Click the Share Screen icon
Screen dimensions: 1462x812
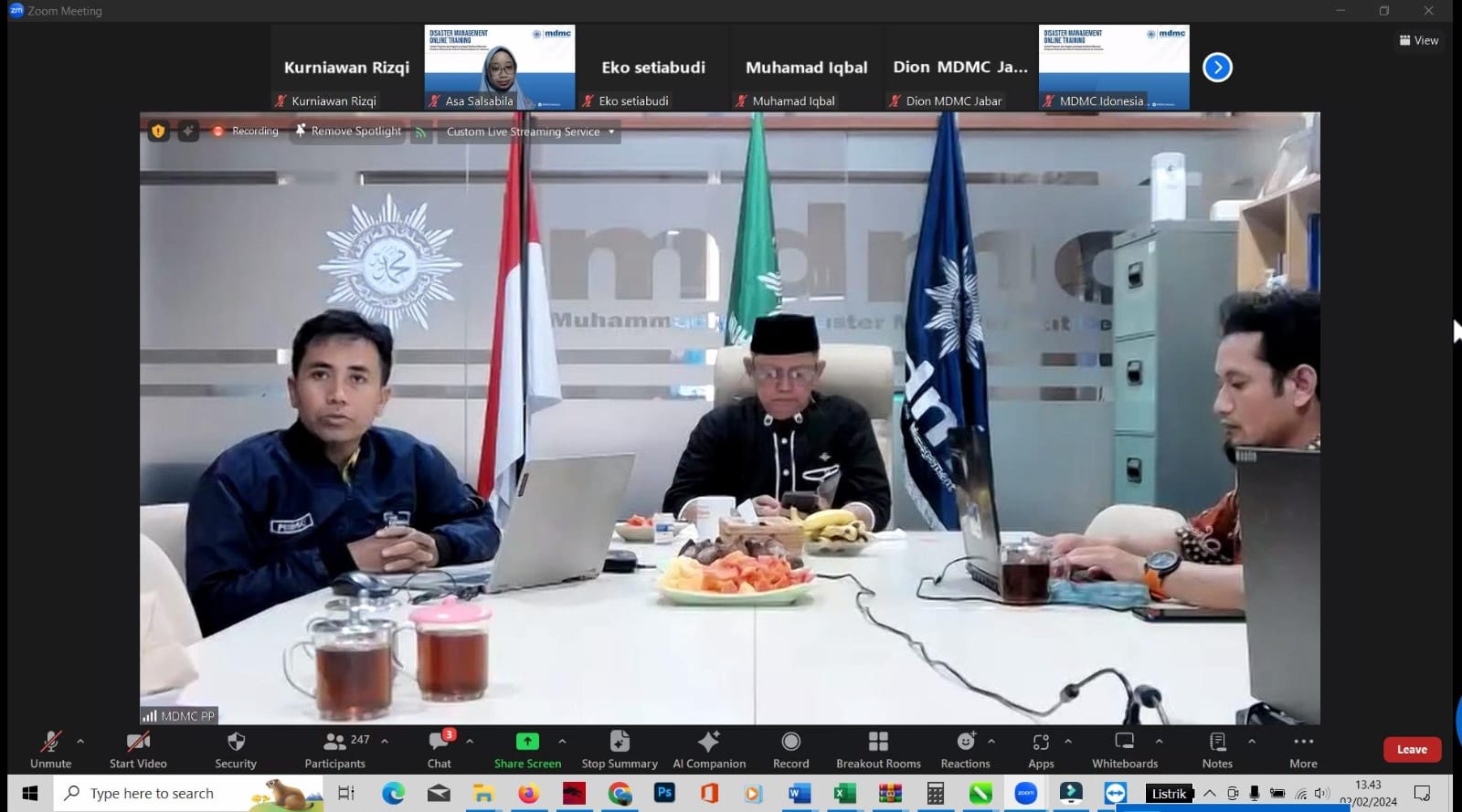coord(527,742)
